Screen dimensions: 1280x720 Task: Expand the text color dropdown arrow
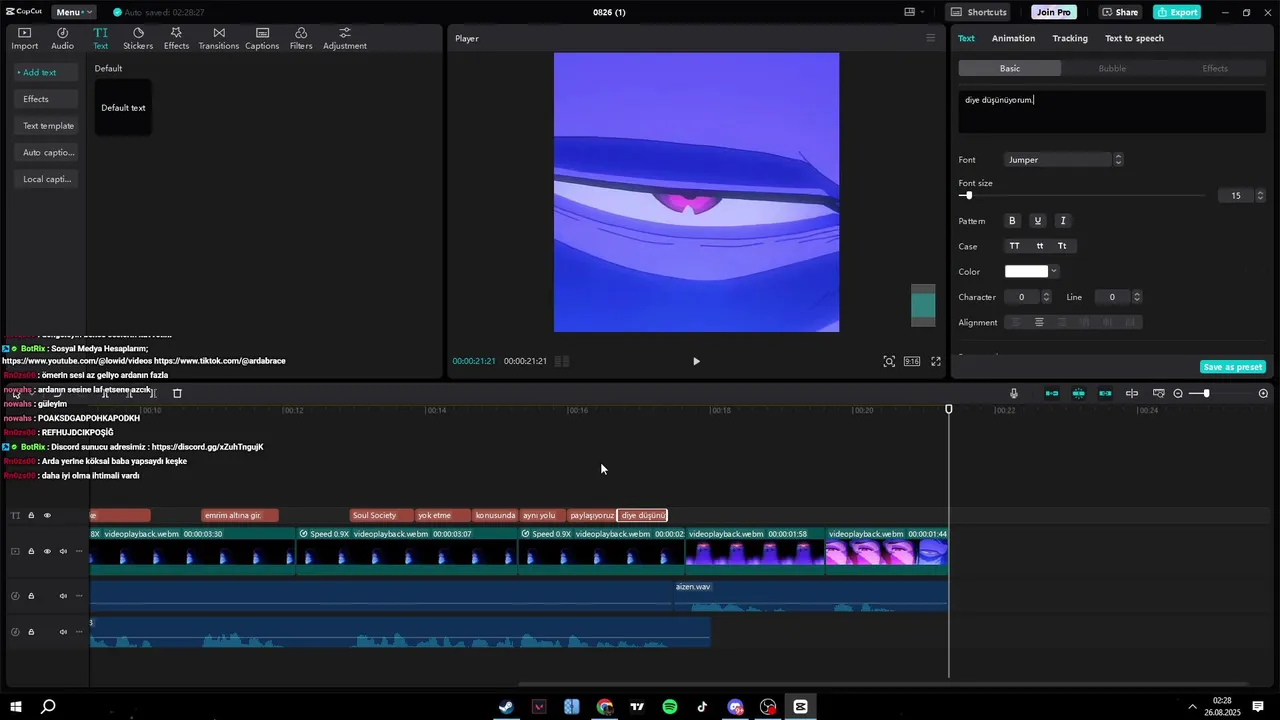(x=1053, y=272)
